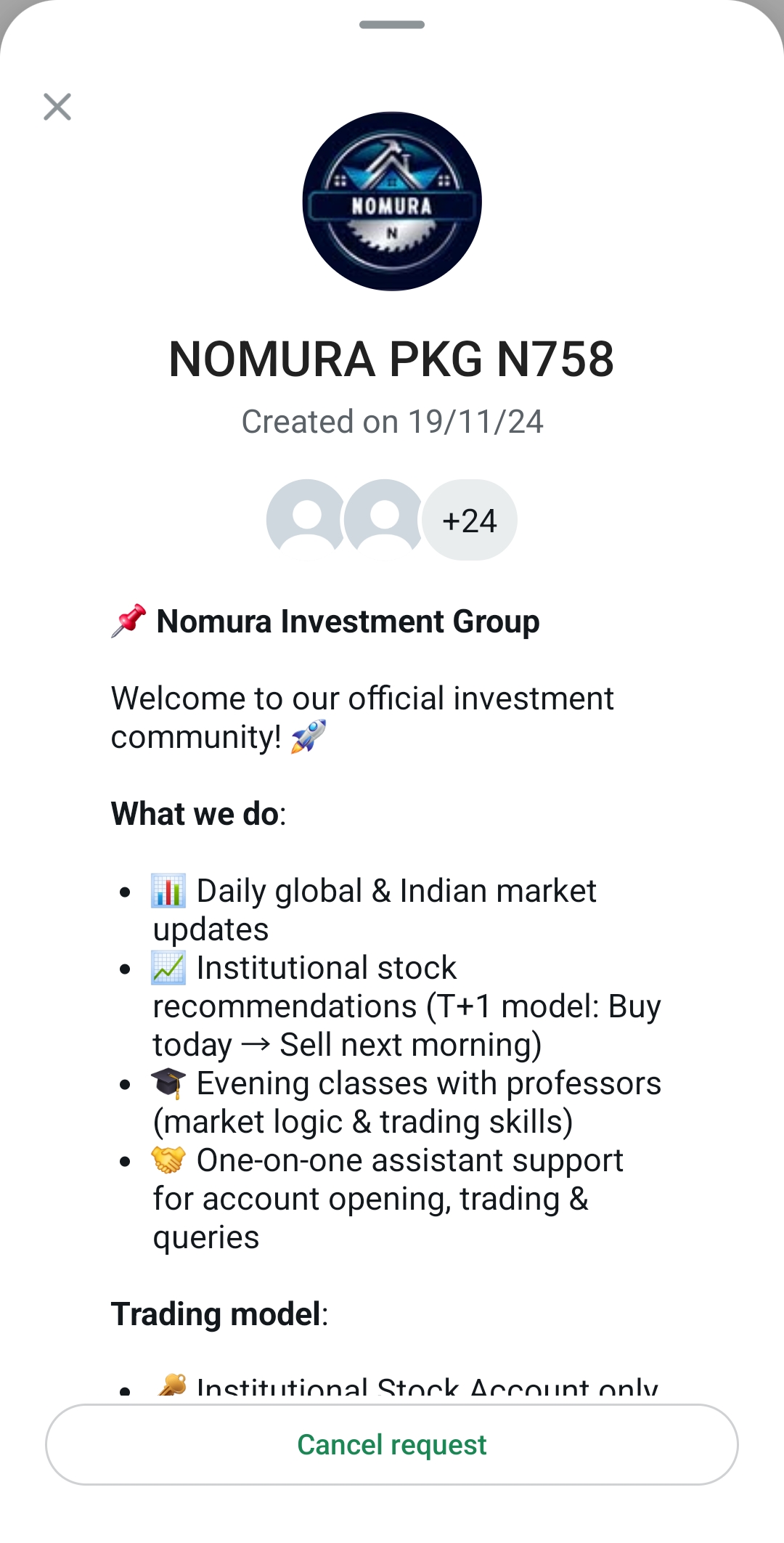The height and width of the screenshot is (1543, 784).
Task: Tap the handshake emoji
Action: (168, 1160)
